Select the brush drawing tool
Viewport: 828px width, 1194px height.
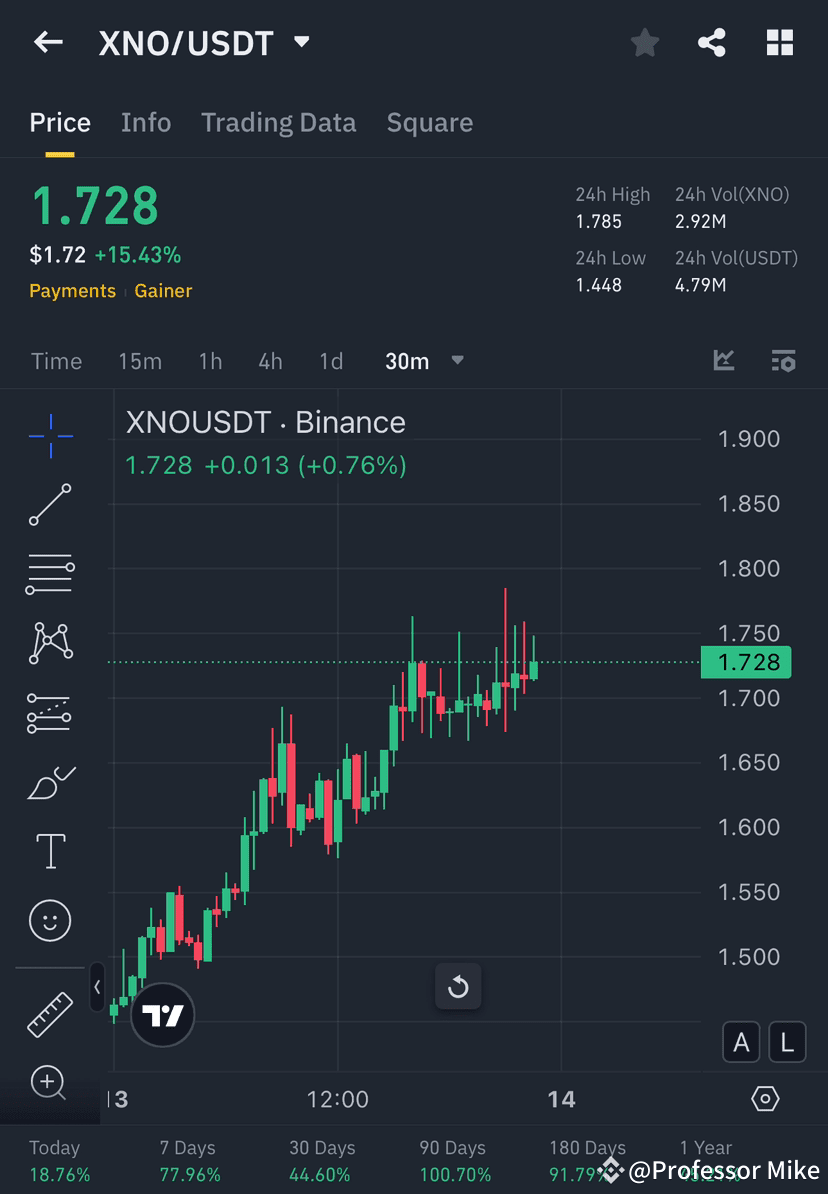pyautogui.click(x=50, y=782)
